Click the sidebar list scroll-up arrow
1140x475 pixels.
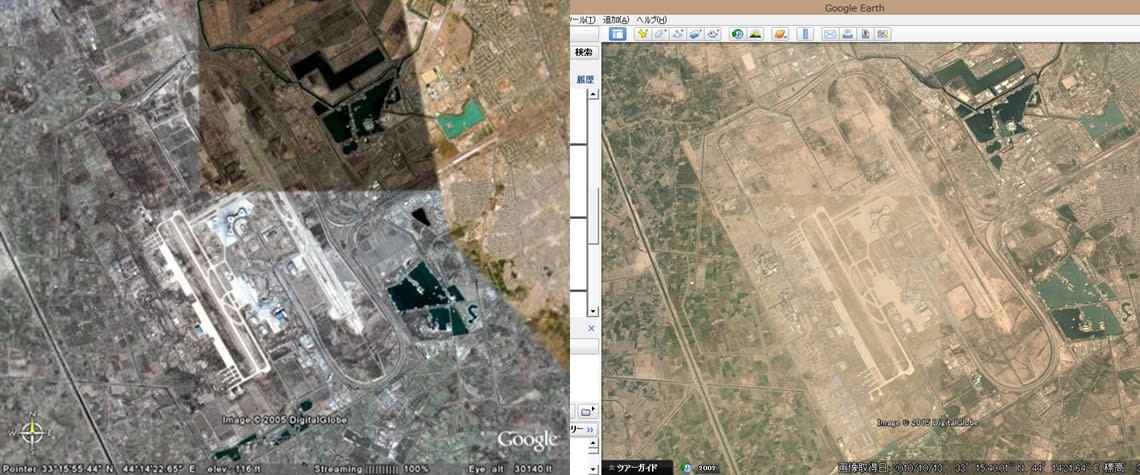593,94
